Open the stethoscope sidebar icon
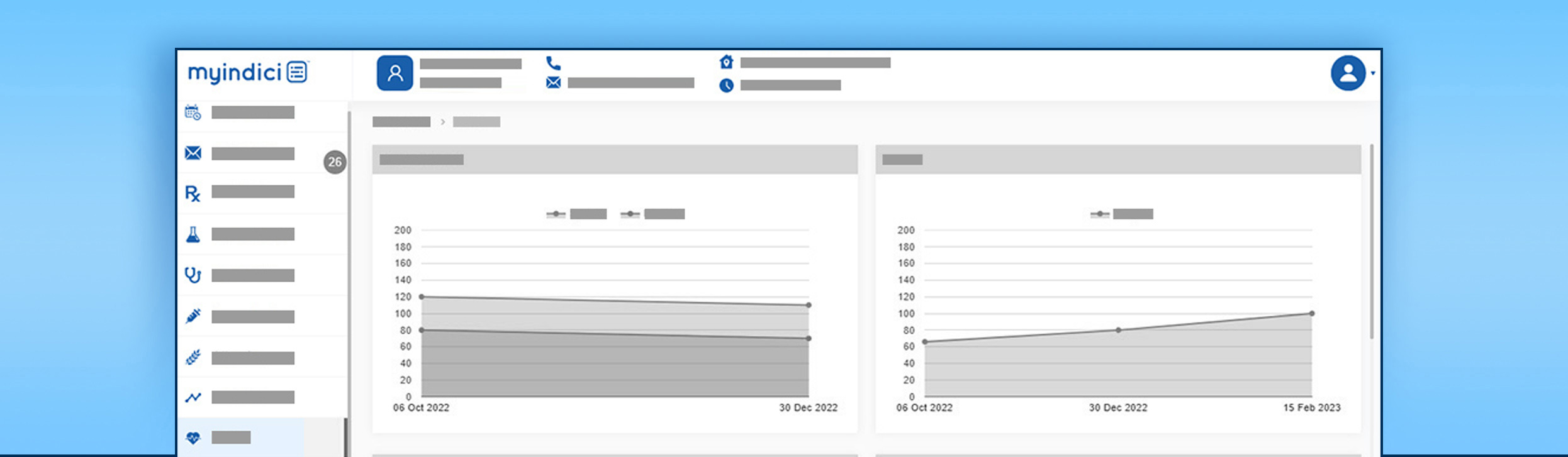This screenshot has width=1568, height=457. tap(193, 275)
